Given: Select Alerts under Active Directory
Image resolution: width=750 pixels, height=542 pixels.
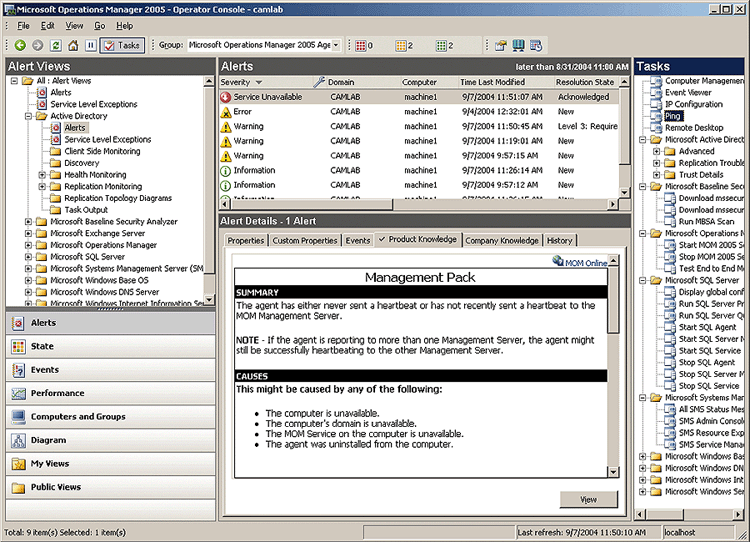Looking at the screenshot, I should [75, 128].
